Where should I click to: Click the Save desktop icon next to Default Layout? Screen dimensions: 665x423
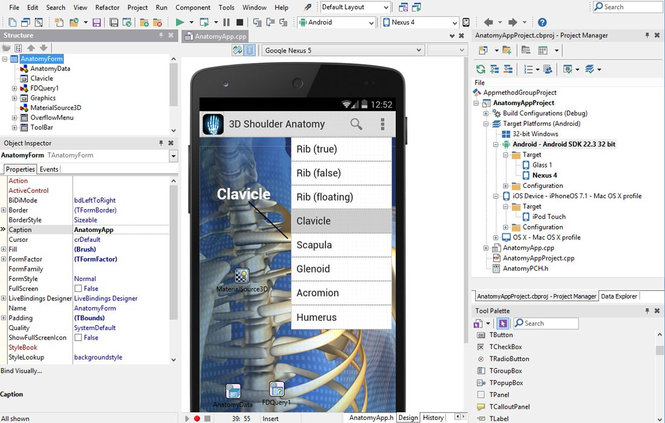click(403, 7)
